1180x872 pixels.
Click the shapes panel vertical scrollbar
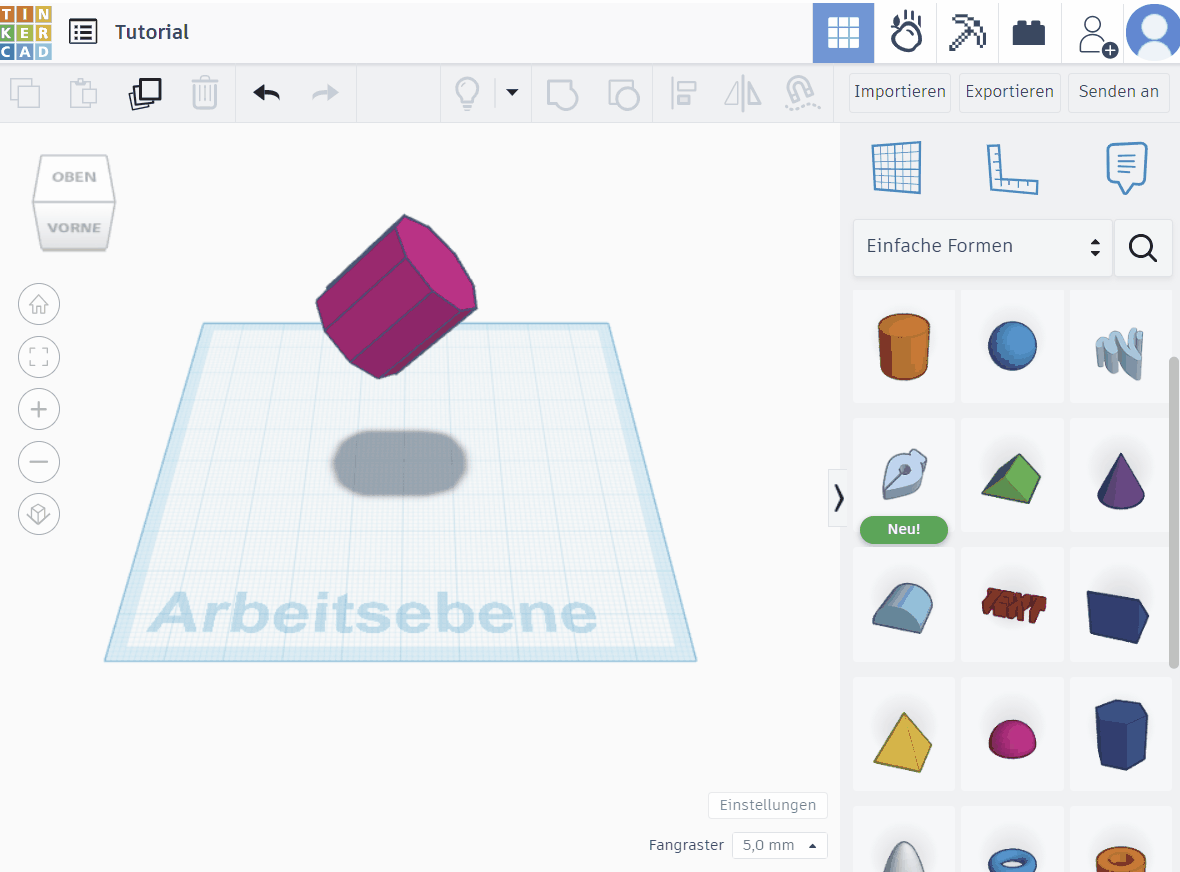pyautogui.click(x=1174, y=512)
